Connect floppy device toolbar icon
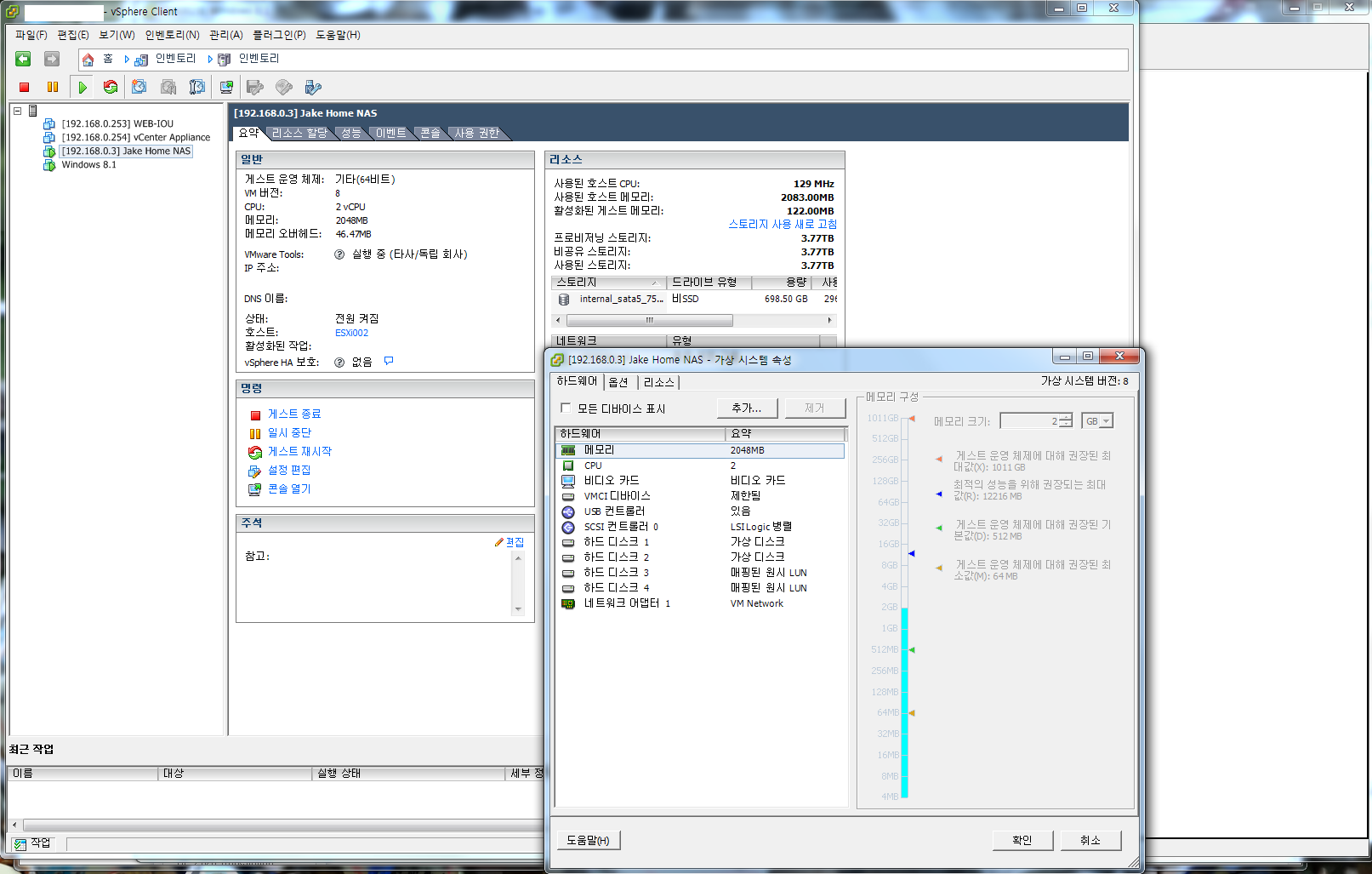The width and height of the screenshot is (1372, 874). point(255,87)
